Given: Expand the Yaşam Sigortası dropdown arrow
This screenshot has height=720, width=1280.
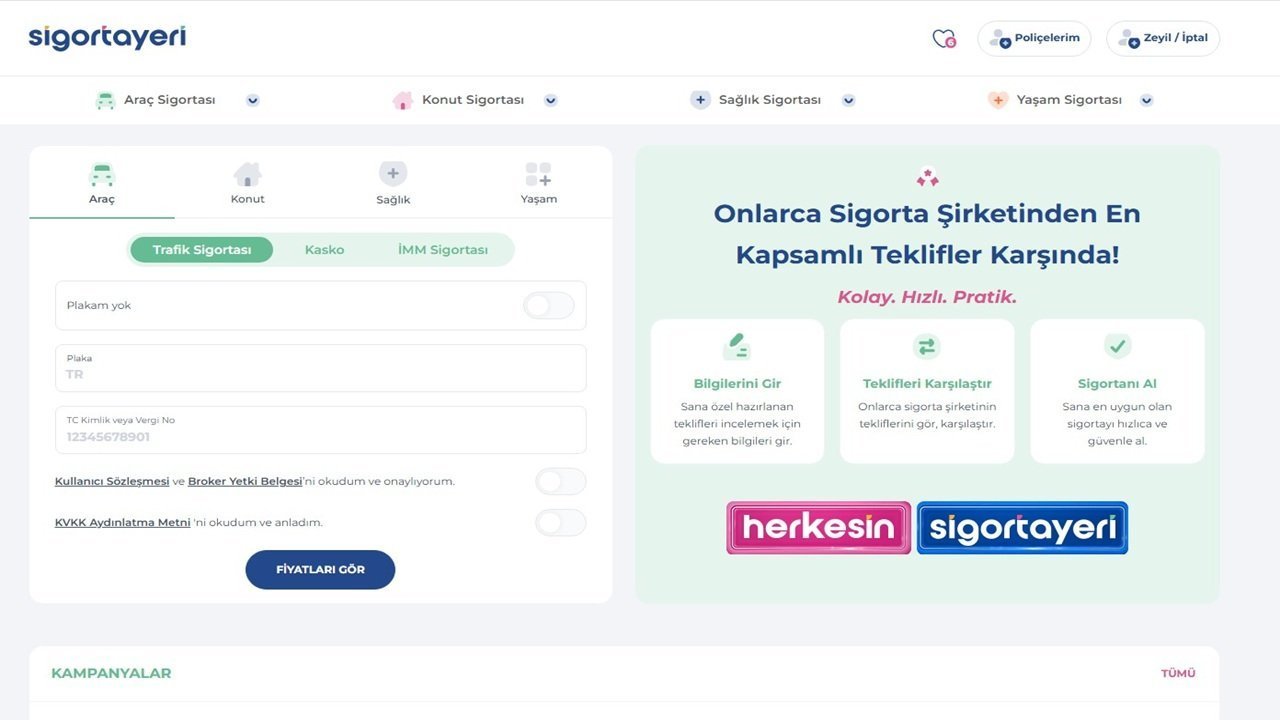Looking at the screenshot, I should pyautogui.click(x=1147, y=100).
